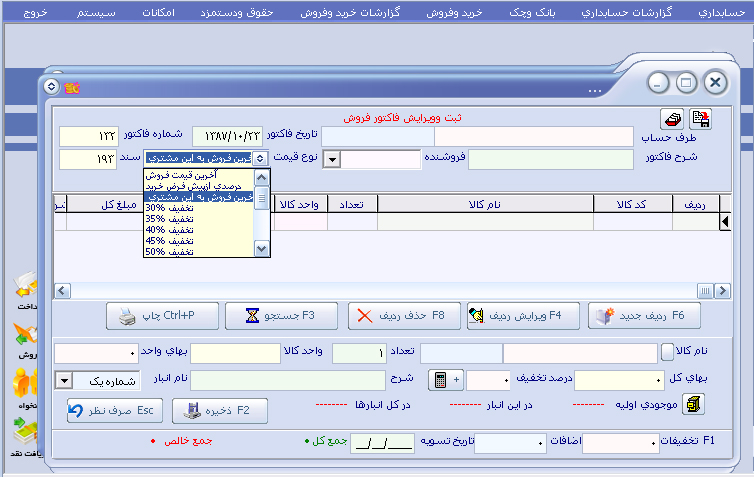Click the F8 حذف رديف delete button
The height and width of the screenshot is (477, 754).
[403, 315]
